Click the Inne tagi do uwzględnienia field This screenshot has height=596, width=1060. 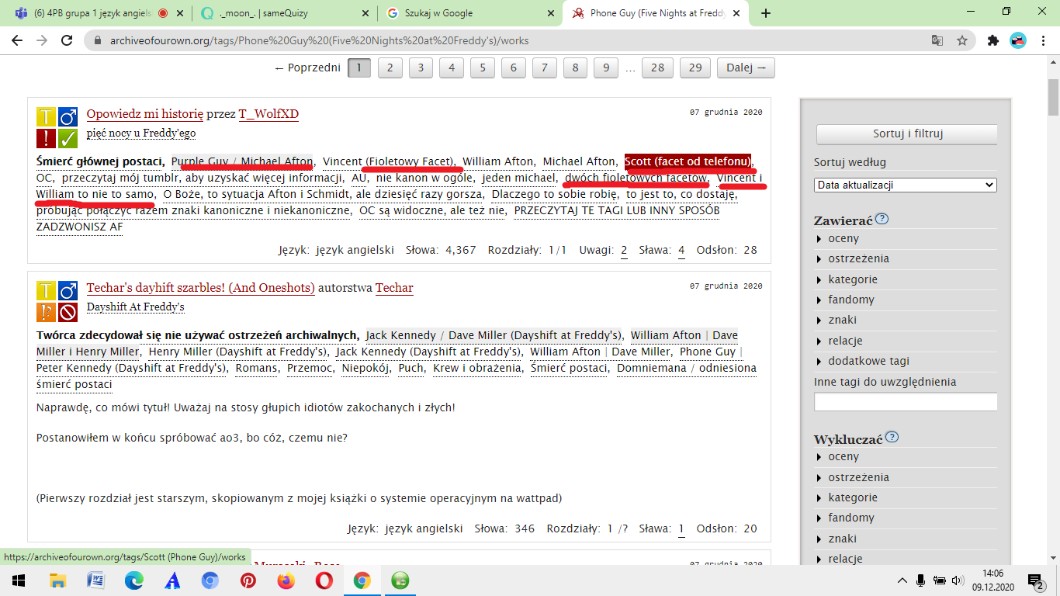pos(905,402)
